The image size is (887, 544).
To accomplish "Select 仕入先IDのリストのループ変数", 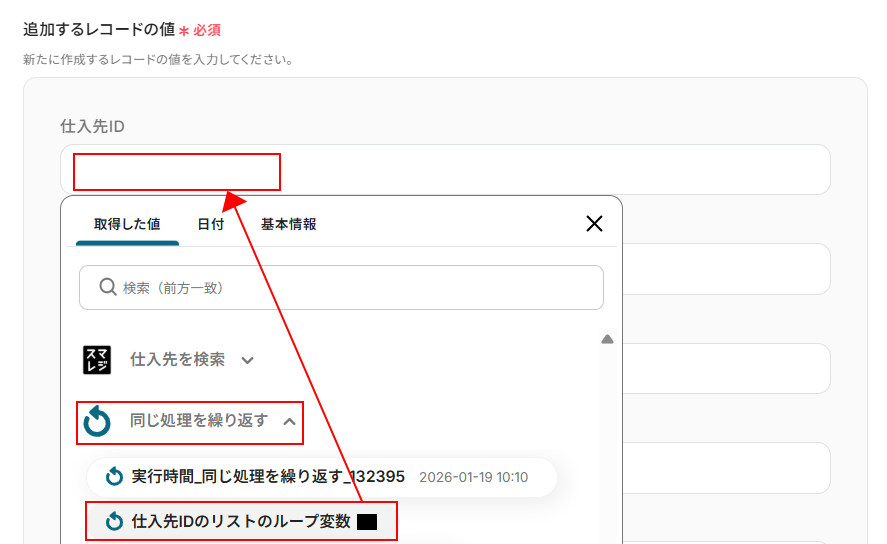I will (241, 521).
